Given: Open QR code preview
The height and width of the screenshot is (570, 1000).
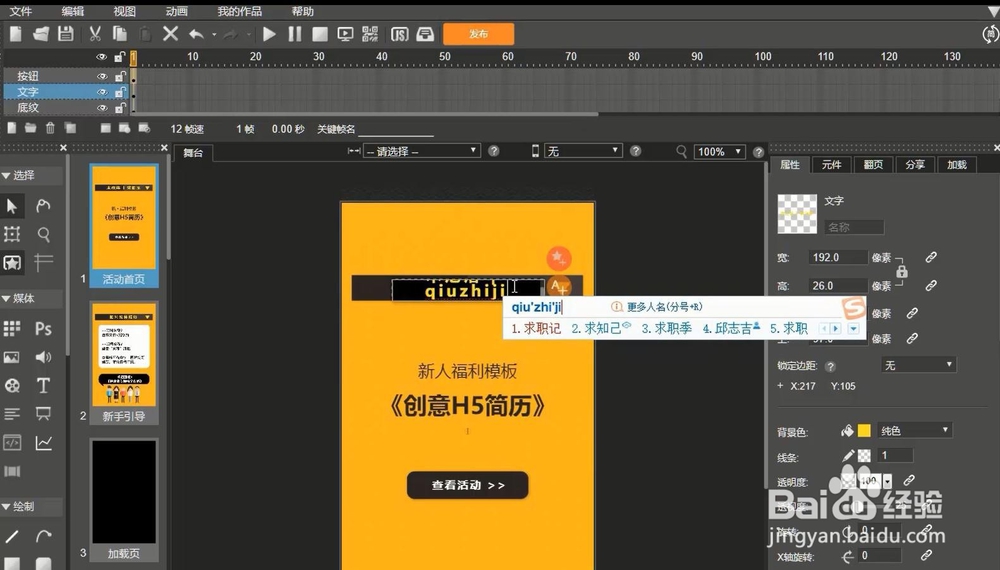Looking at the screenshot, I should [370, 34].
